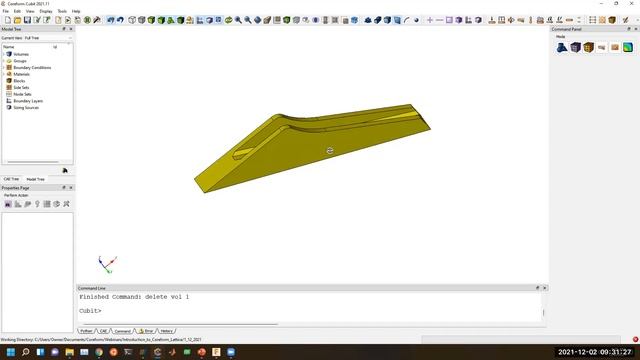The height and width of the screenshot is (360, 640).
Task: Open the Tools menu
Action: [x=62, y=11]
